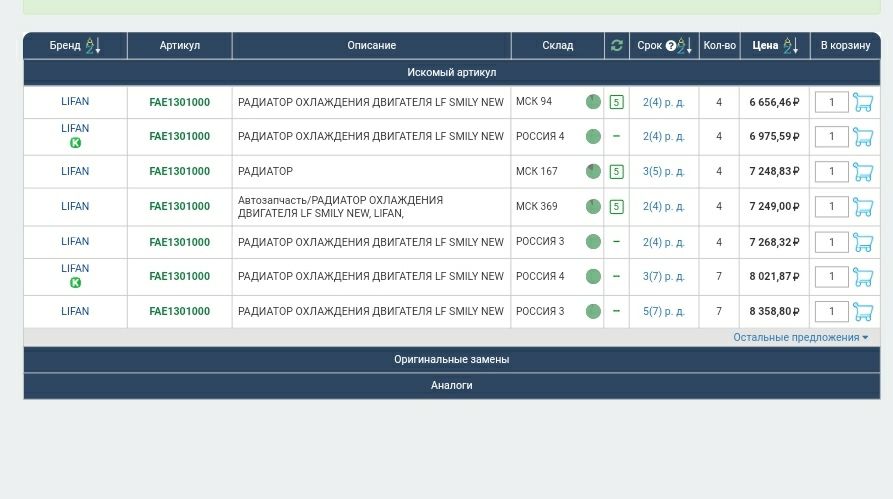
Task: Click supplier rating circle on 7 268,32 row
Action: click(593, 242)
